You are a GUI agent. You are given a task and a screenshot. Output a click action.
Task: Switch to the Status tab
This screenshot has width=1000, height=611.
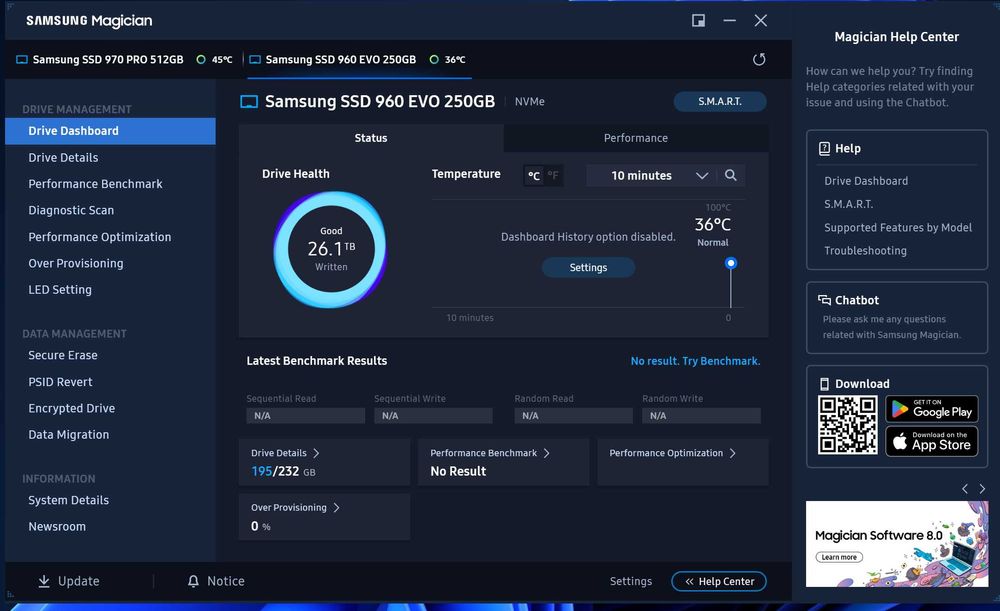point(371,138)
